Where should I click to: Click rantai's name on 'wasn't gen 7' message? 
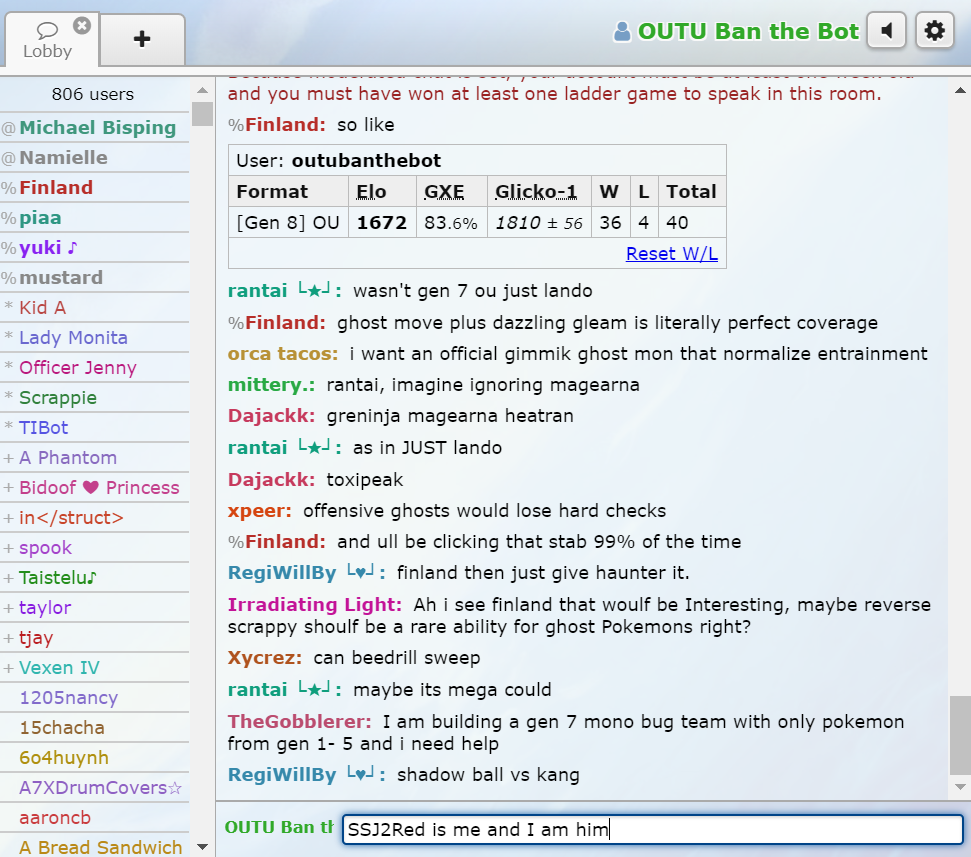coord(284,291)
